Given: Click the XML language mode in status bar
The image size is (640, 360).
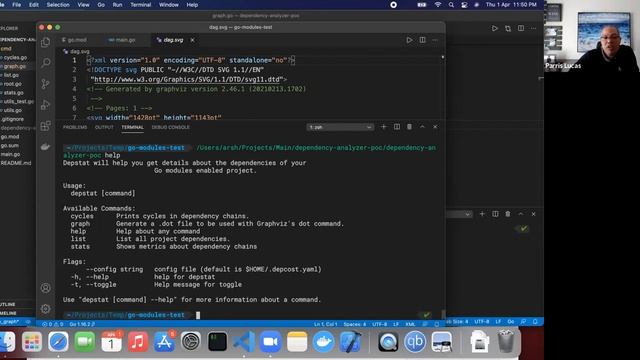Looking at the screenshot, I should click(x=411, y=324).
